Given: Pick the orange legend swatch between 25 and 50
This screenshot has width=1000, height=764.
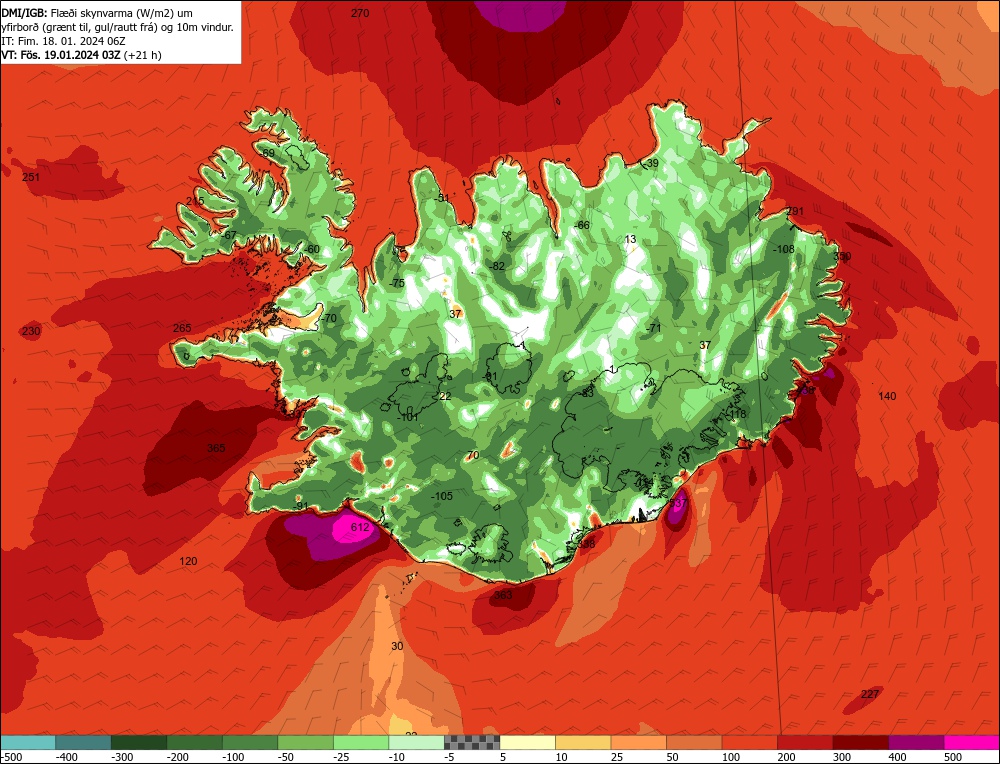Looking at the screenshot, I should (x=638, y=742).
